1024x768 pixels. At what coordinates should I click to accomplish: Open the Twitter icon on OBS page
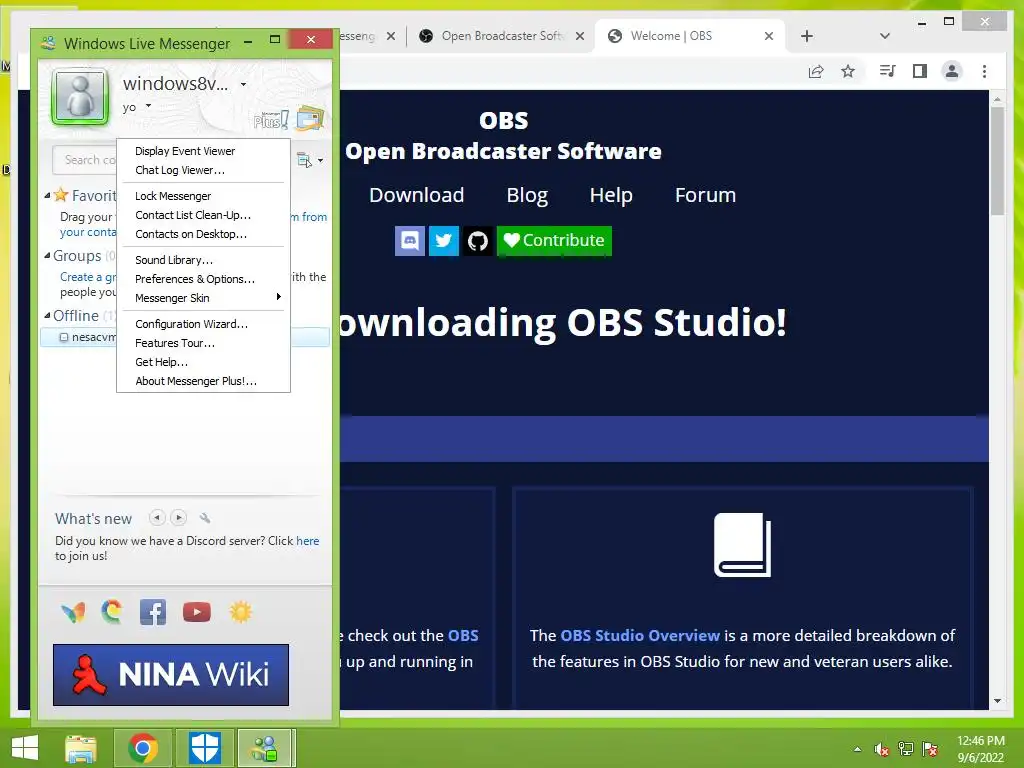pyautogui.click(x=443, y=241)
